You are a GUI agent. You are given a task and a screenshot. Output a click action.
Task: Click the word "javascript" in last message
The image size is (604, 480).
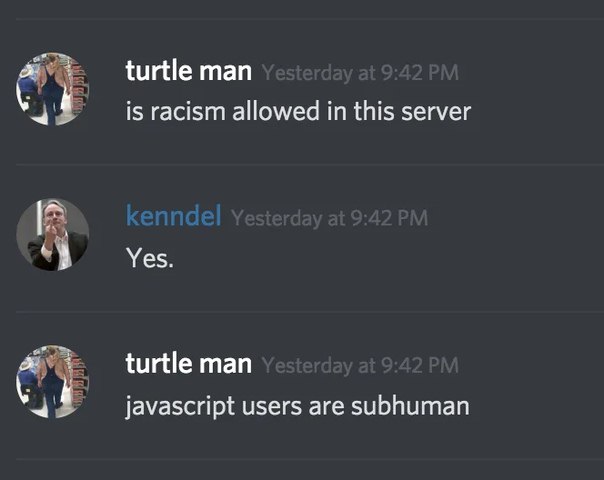(x=180, y=408)
